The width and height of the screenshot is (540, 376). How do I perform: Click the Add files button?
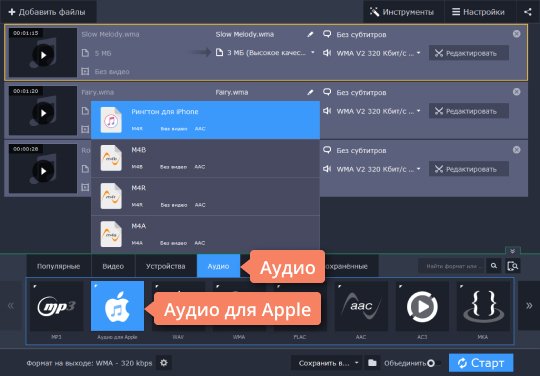(x=47, y=12)
